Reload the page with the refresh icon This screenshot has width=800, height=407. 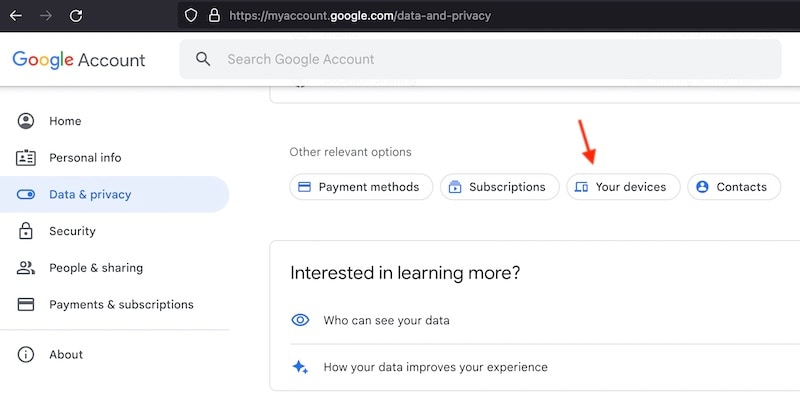[76, 16]
